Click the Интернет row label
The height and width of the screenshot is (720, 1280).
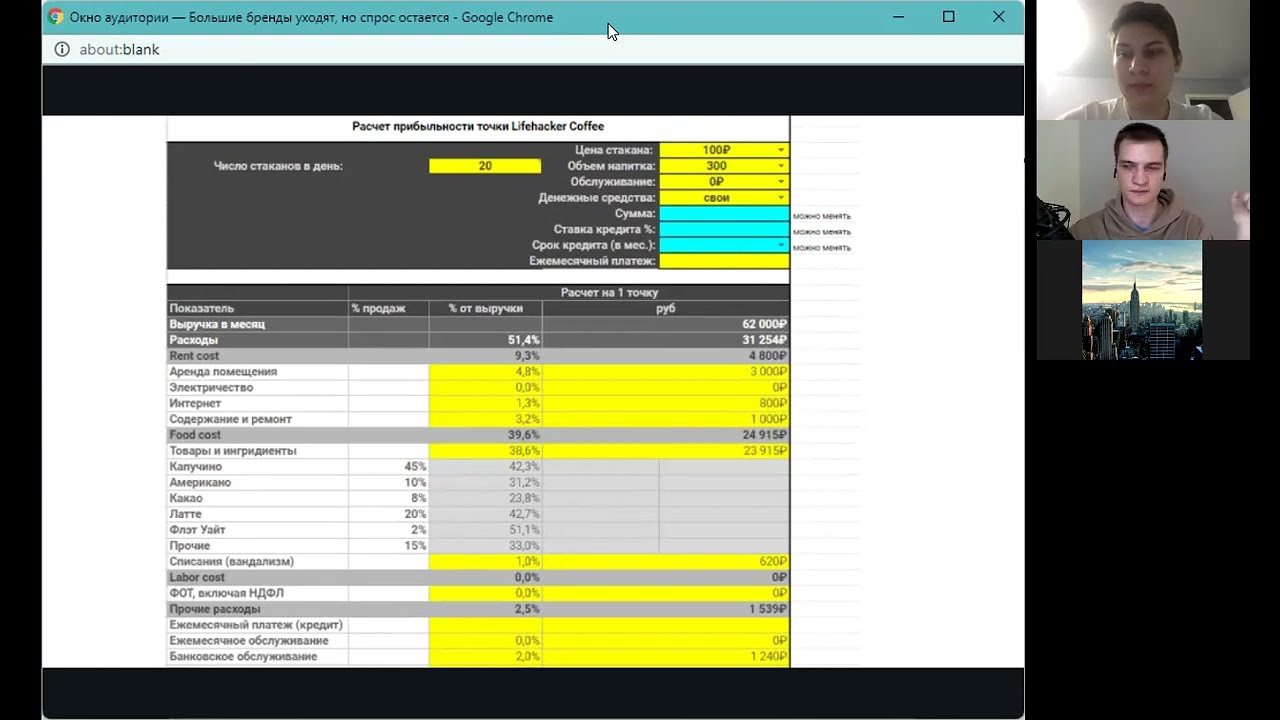(195, 404)
